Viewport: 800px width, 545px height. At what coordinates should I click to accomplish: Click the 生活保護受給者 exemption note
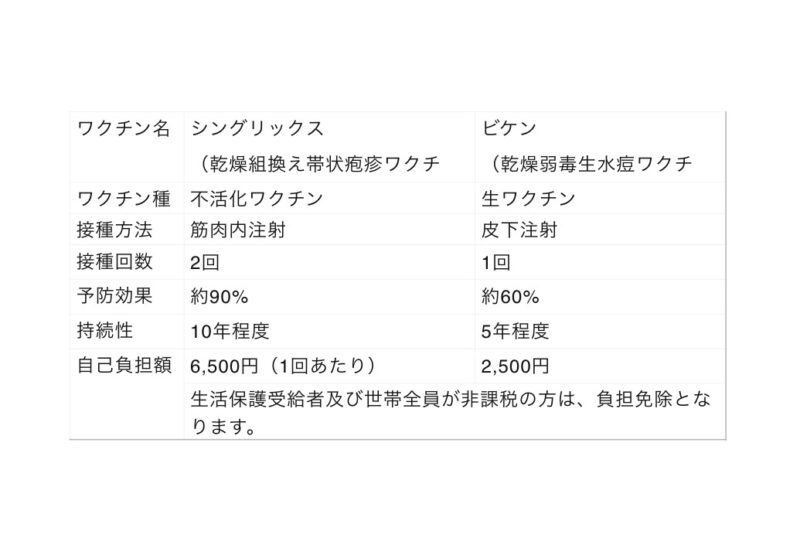(x=451, y=411)
